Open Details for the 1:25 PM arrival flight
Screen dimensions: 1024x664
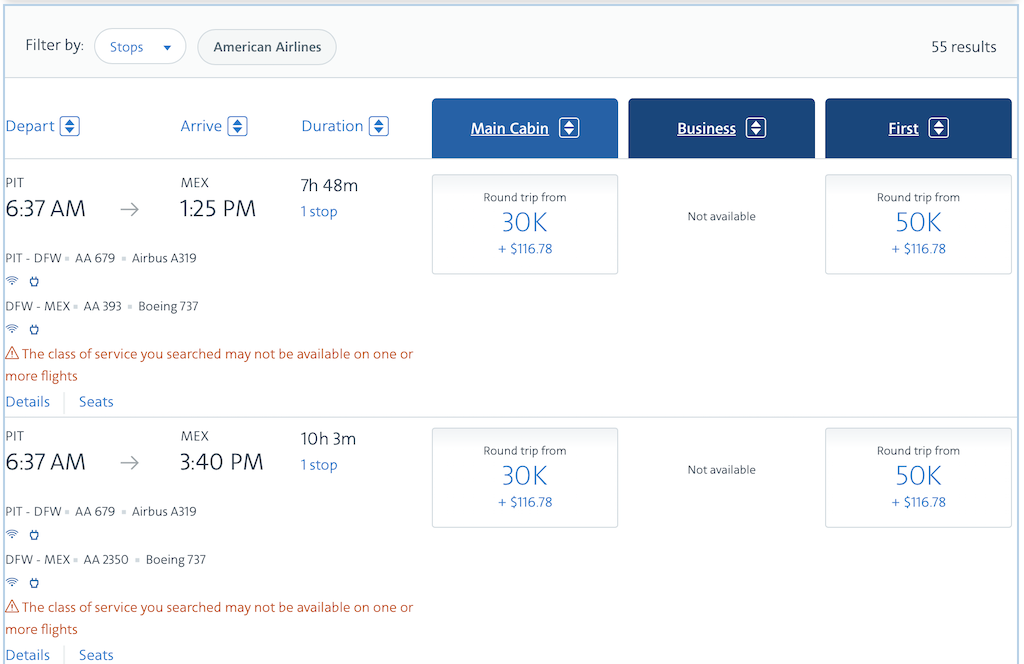pos(27,402)
